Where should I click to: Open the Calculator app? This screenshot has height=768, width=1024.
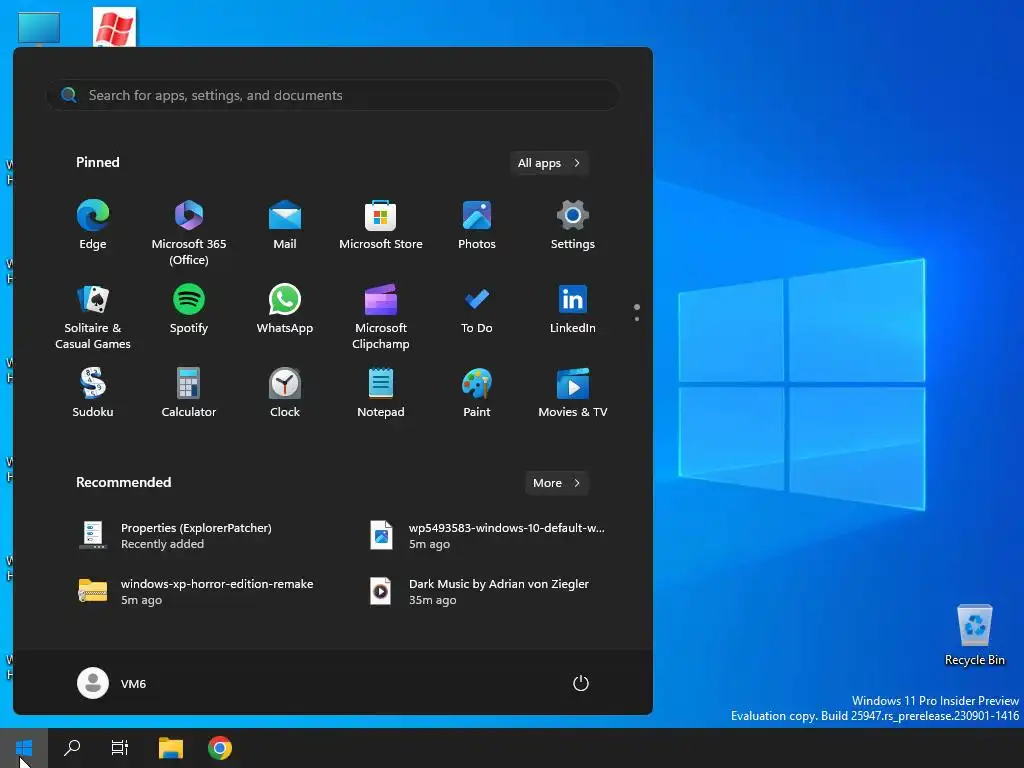coord(189,393)
